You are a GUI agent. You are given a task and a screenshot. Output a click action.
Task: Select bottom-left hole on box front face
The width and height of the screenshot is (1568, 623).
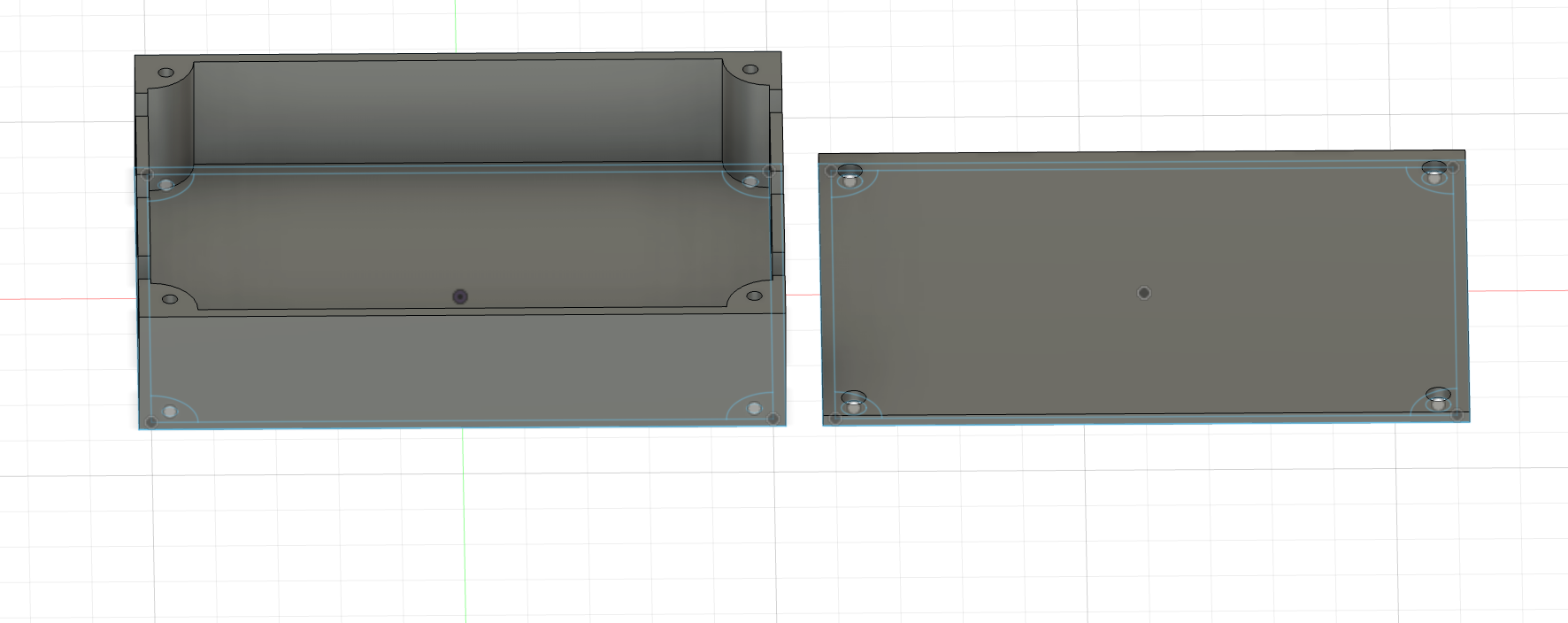pyautogui.click(x=169, y=411)
